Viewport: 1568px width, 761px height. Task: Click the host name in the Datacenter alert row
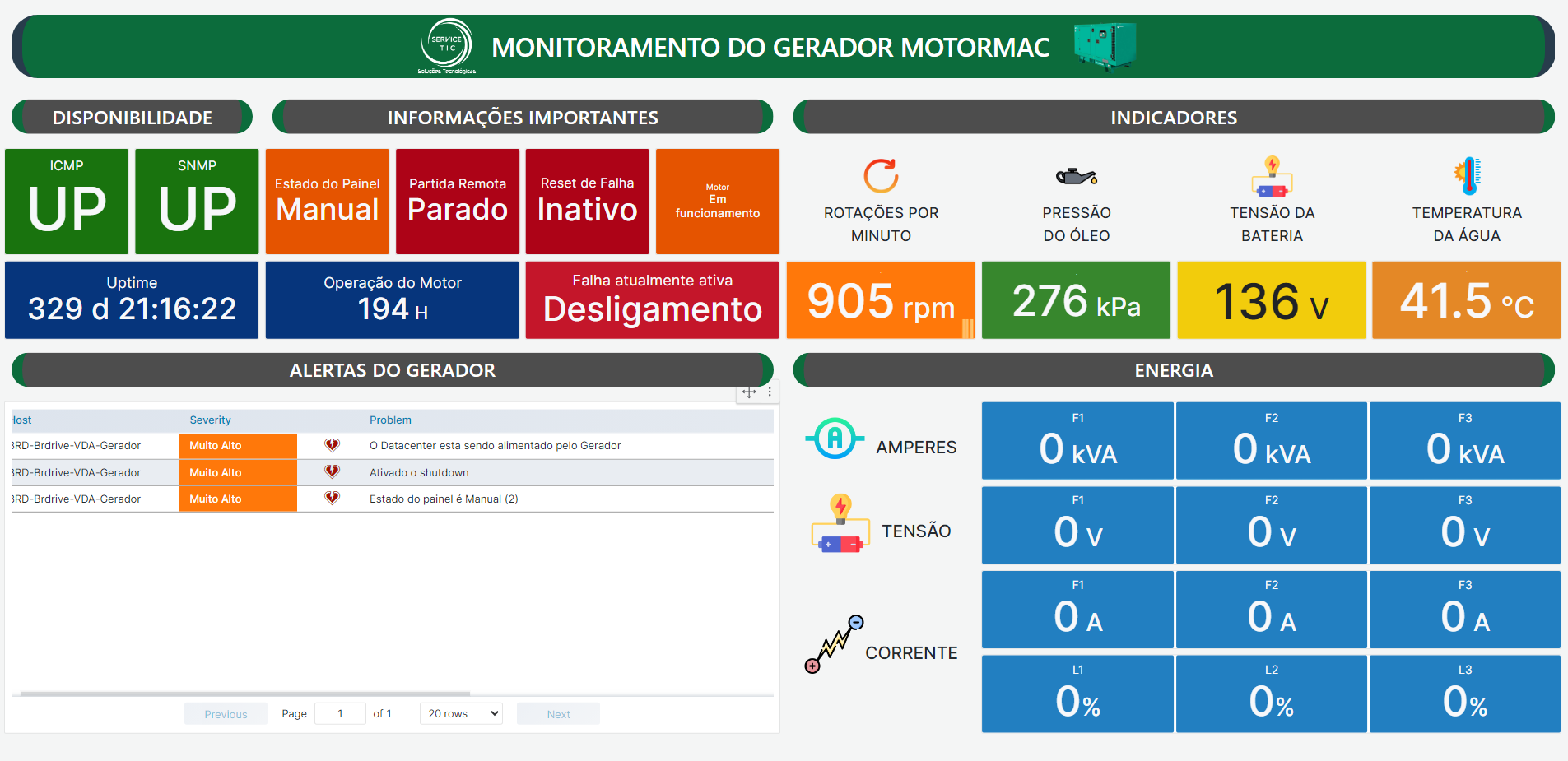click(76, 445)
